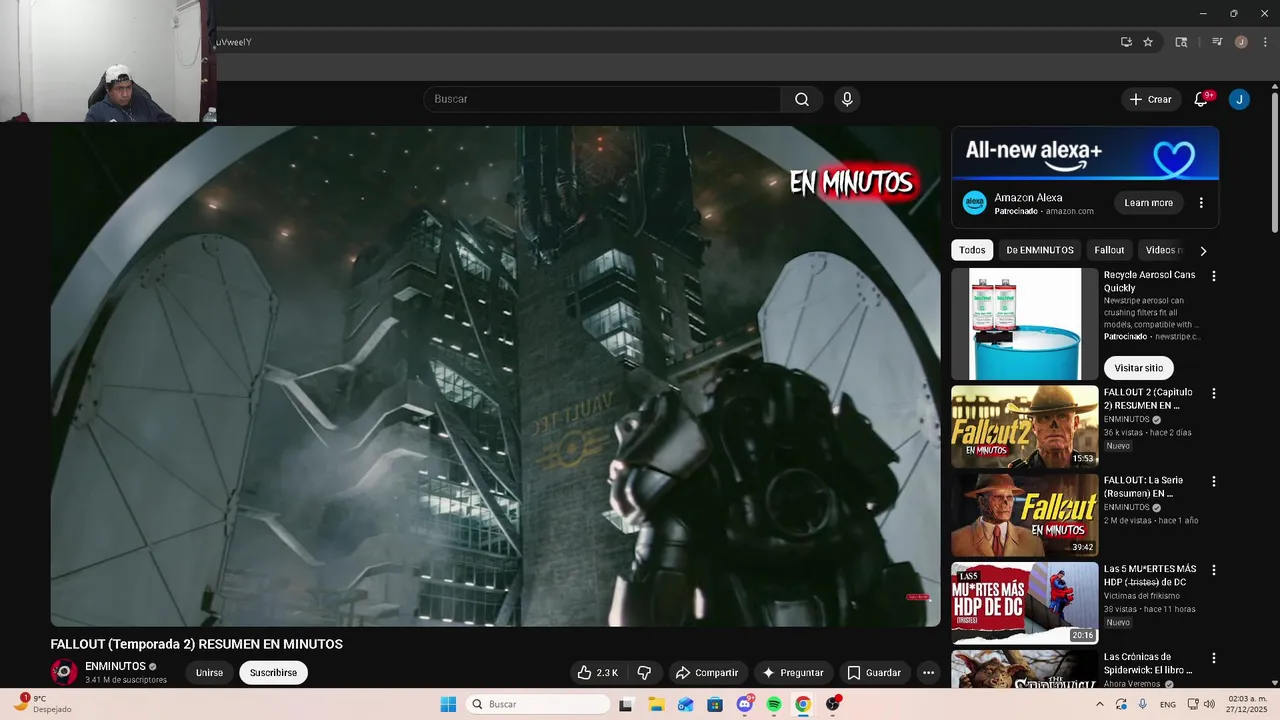Open OBS Studio from taskbar

point(833,704)
